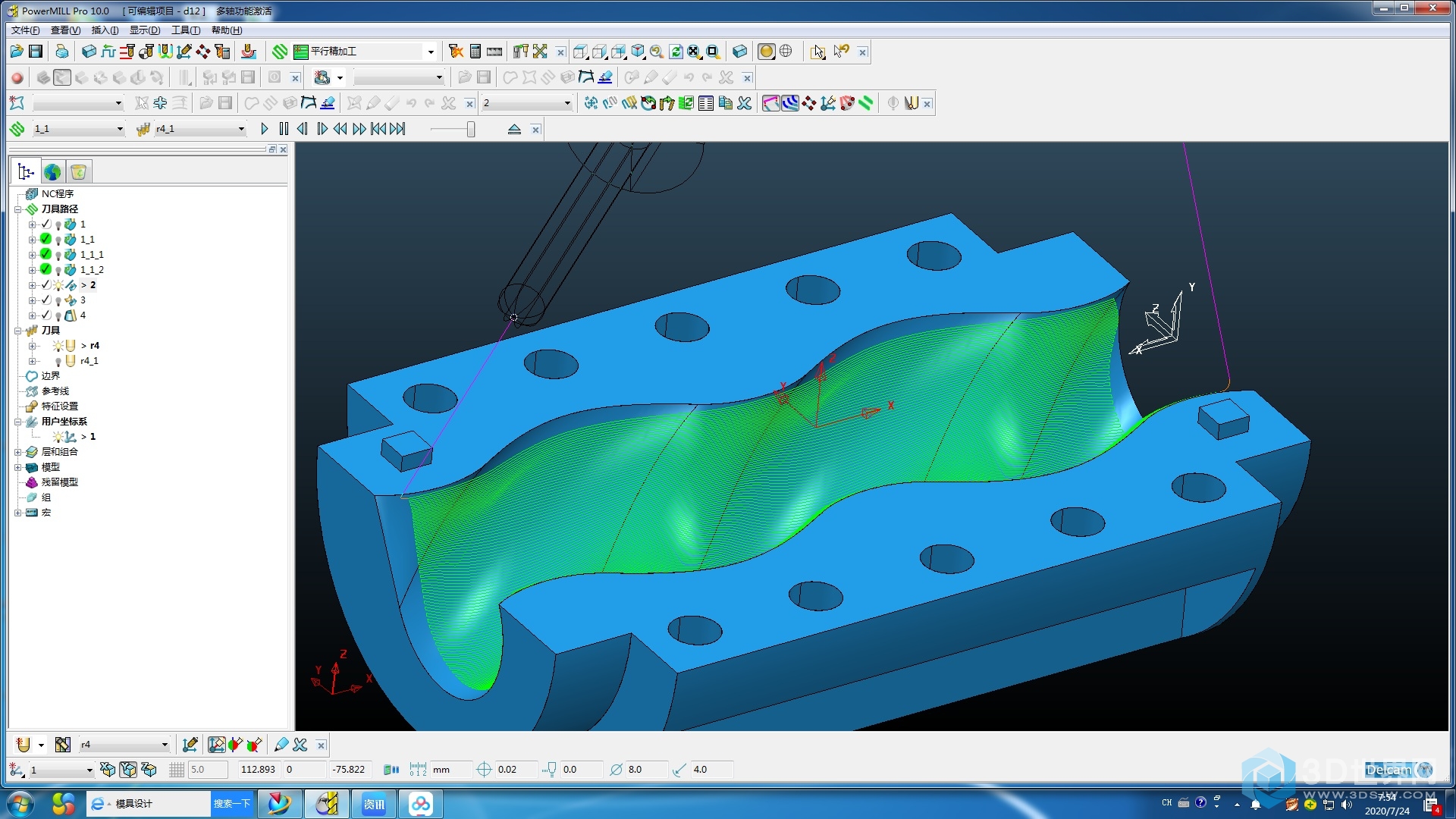Toggle the checkmark on toolpath 1
Viewport: 1456px width, 819px height.
click(46, 224)
